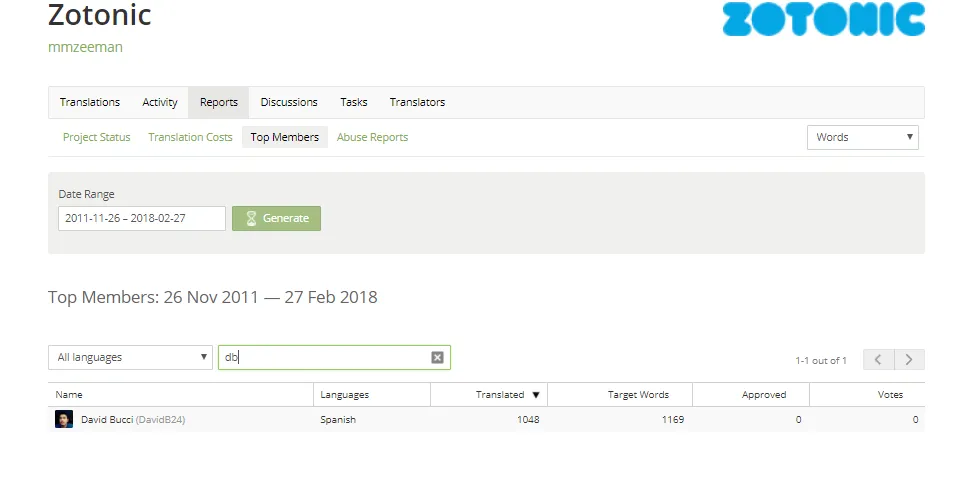Open the Activity tab
The image size is (960, 502).
click(160, 102)
